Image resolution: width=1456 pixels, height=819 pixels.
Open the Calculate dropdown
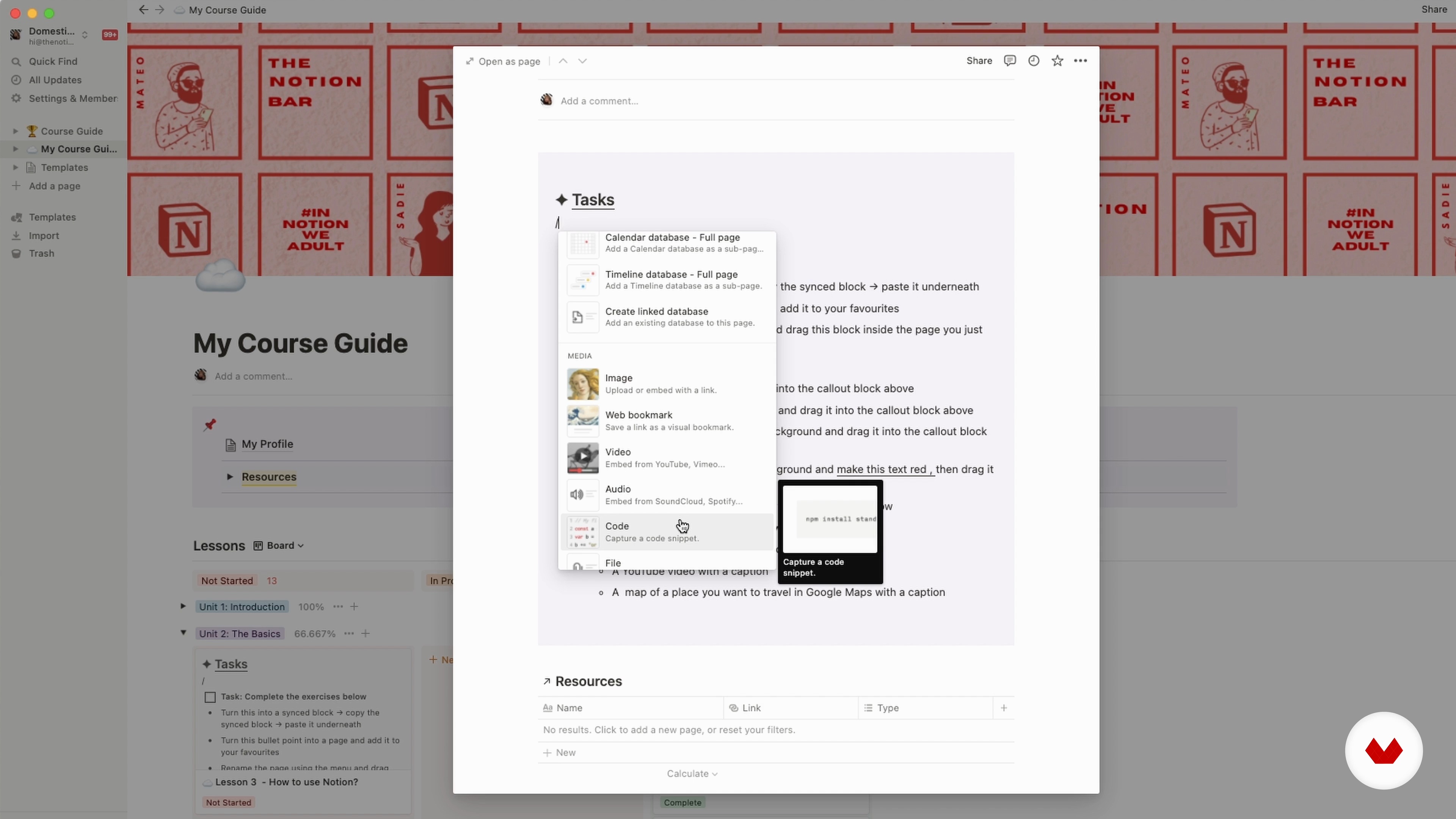(x=692, y=774)
